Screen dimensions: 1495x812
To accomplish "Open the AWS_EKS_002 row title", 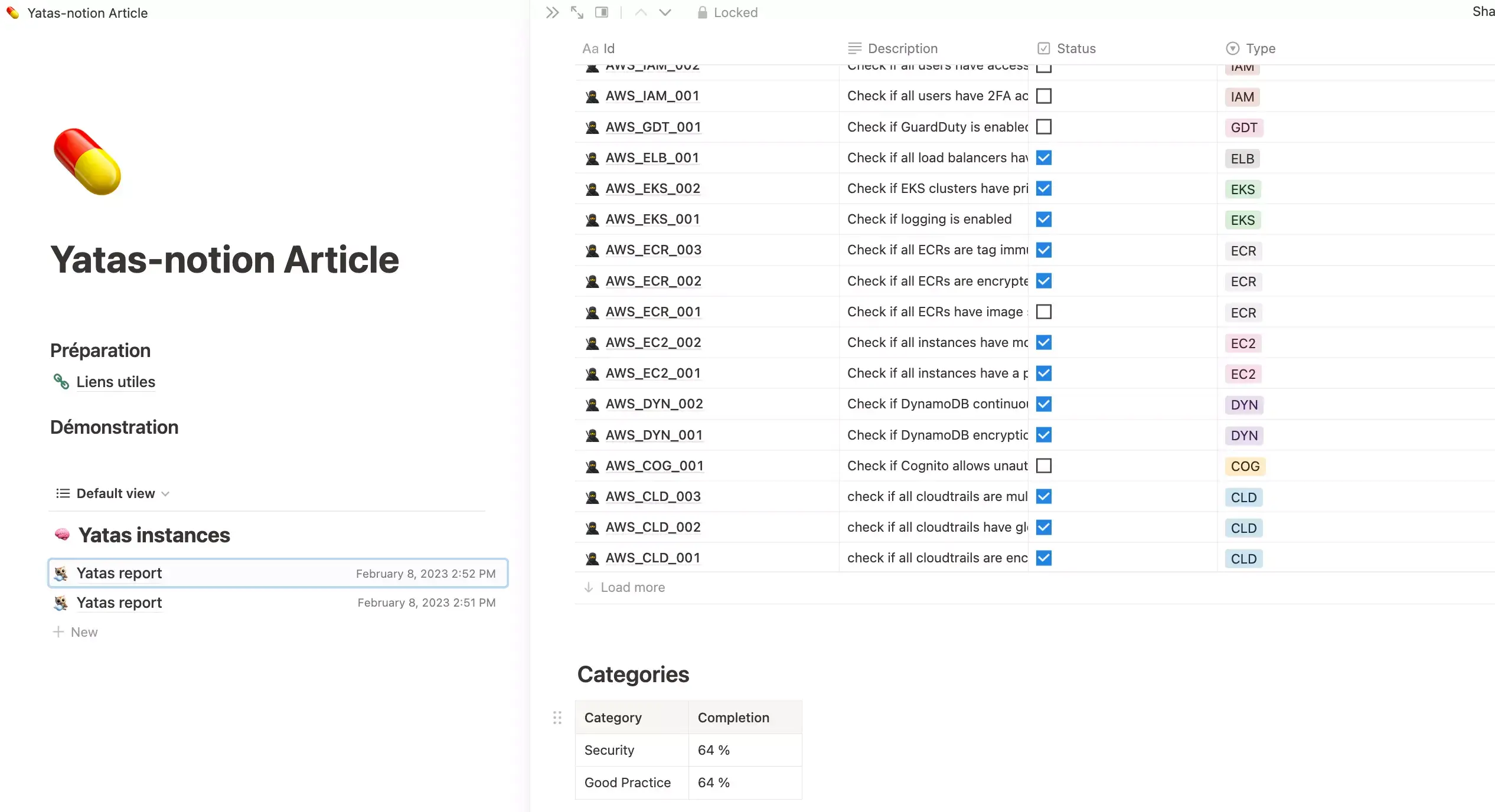I will 652,188.
